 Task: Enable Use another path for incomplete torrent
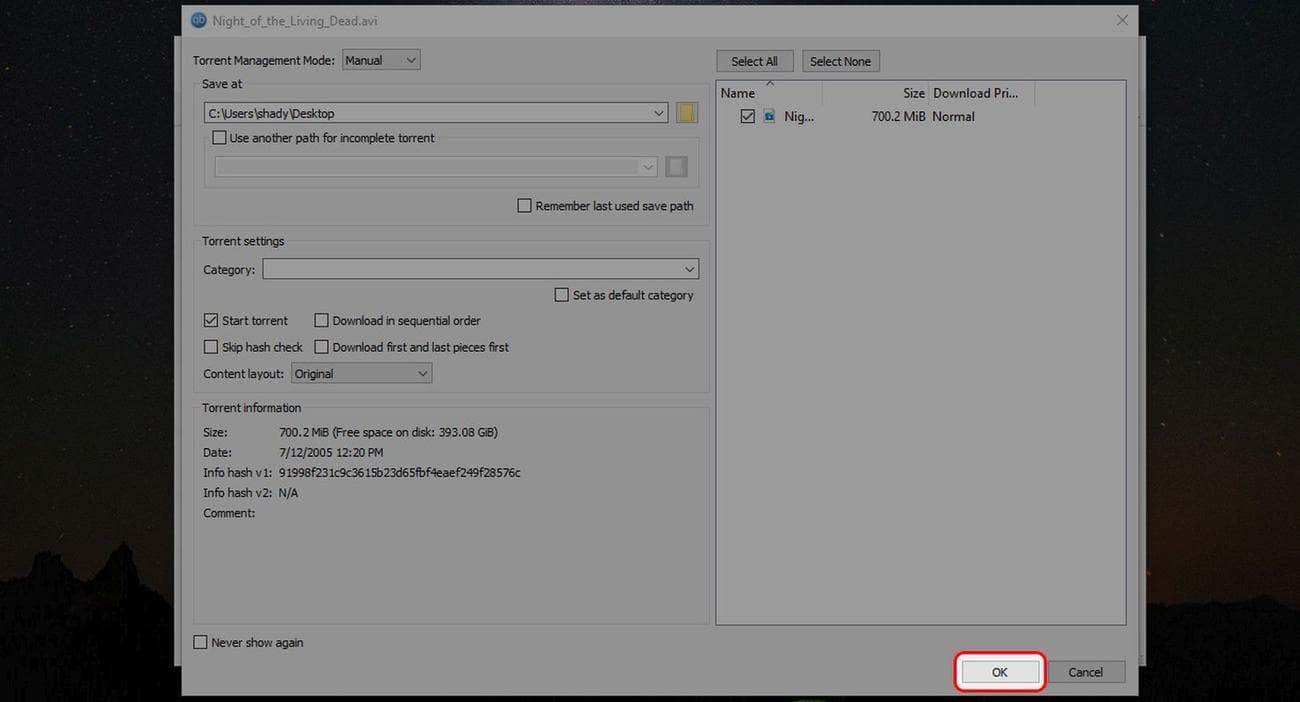(220, 138)
